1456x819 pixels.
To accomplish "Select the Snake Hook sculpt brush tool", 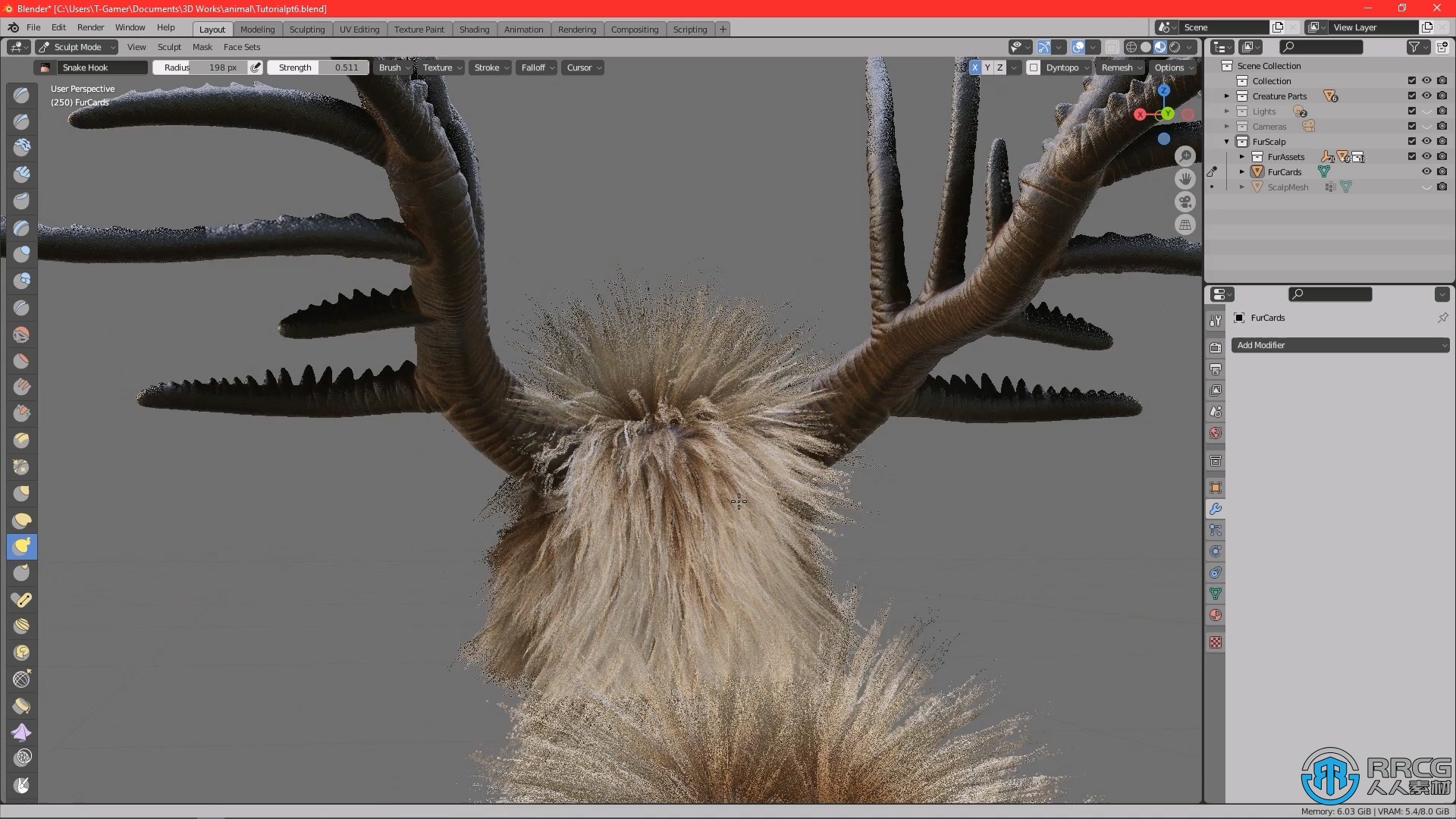I will (22, 546).
